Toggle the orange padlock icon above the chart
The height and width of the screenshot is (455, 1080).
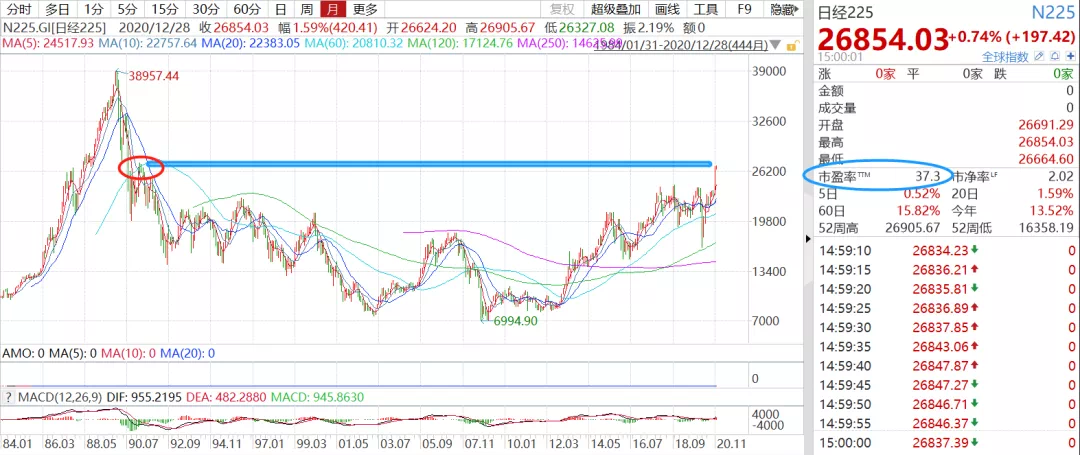[792, 46]
